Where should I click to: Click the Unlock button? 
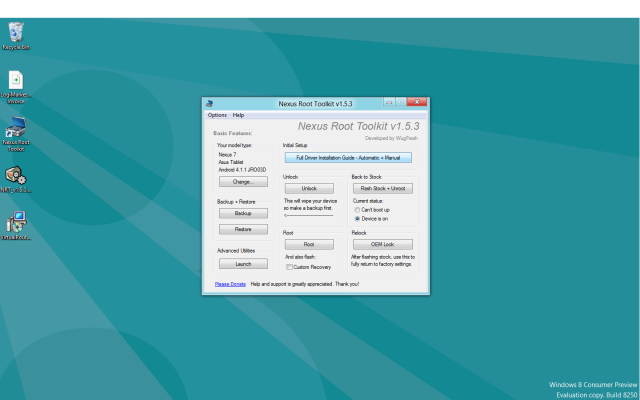[309, 188]
